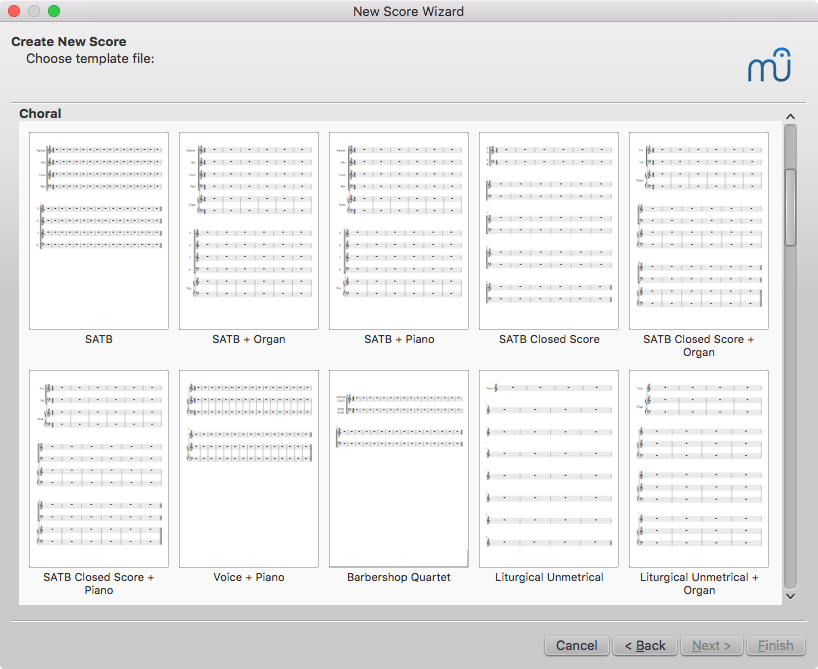Pick the Voice + Piano template
The height and width of the screenshot is (669, 818).
click(x=249, y=469)
